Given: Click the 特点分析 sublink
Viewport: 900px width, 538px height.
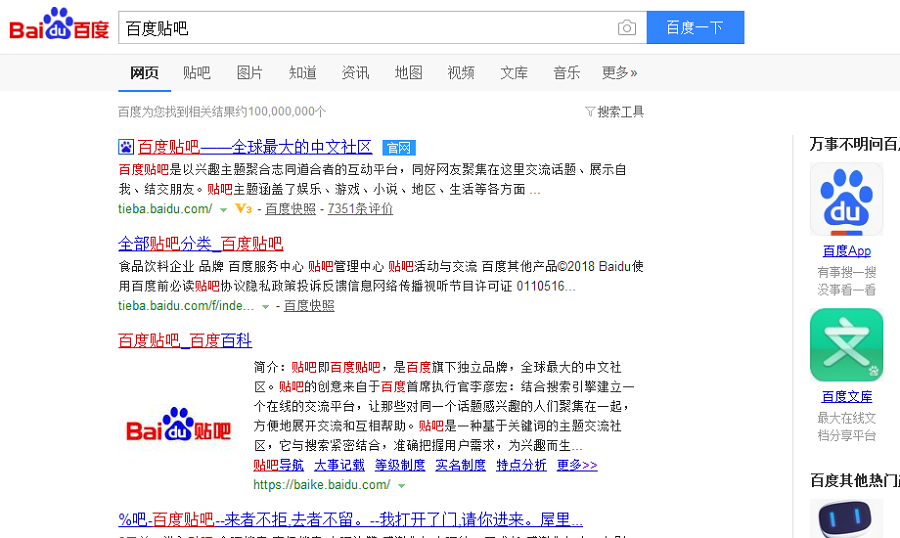Looking at the screenshot, I should [x=521, y=465].
